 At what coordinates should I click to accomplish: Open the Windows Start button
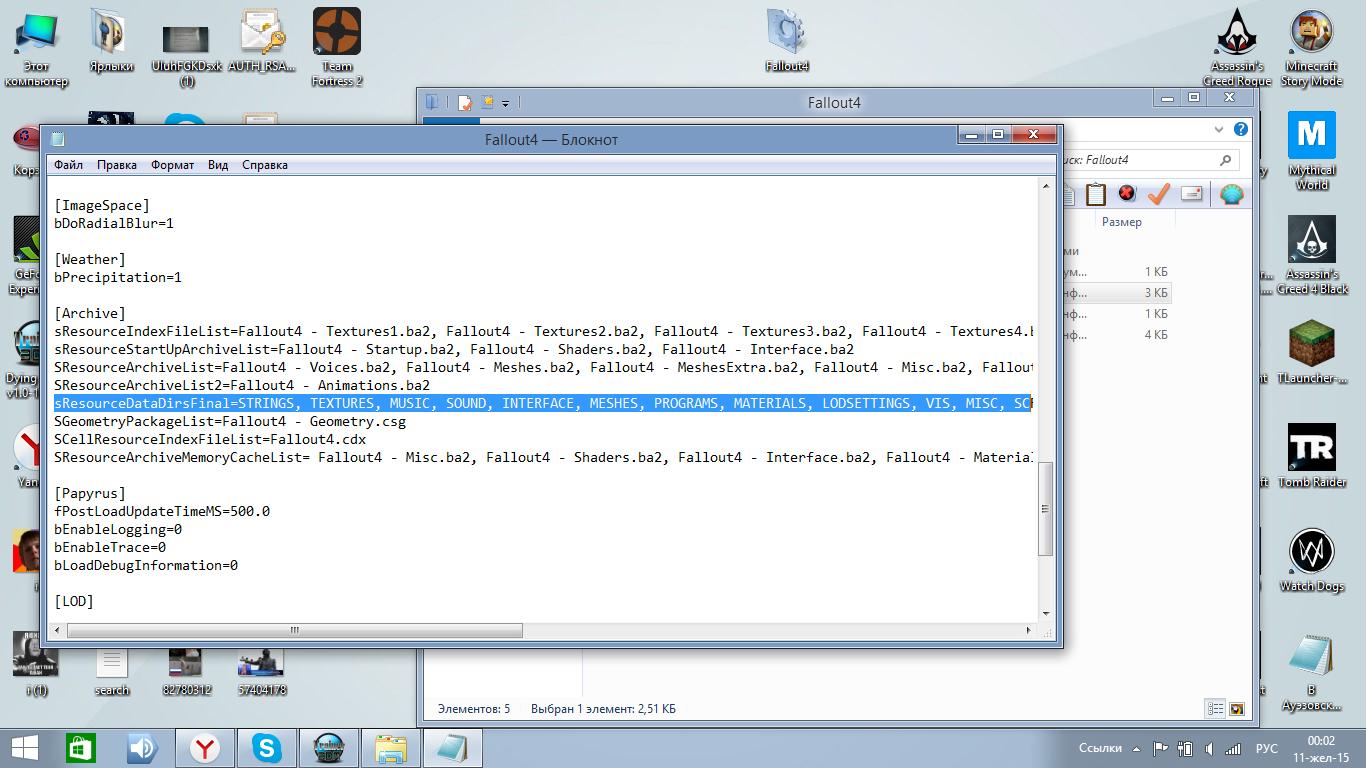pos(25,748)
